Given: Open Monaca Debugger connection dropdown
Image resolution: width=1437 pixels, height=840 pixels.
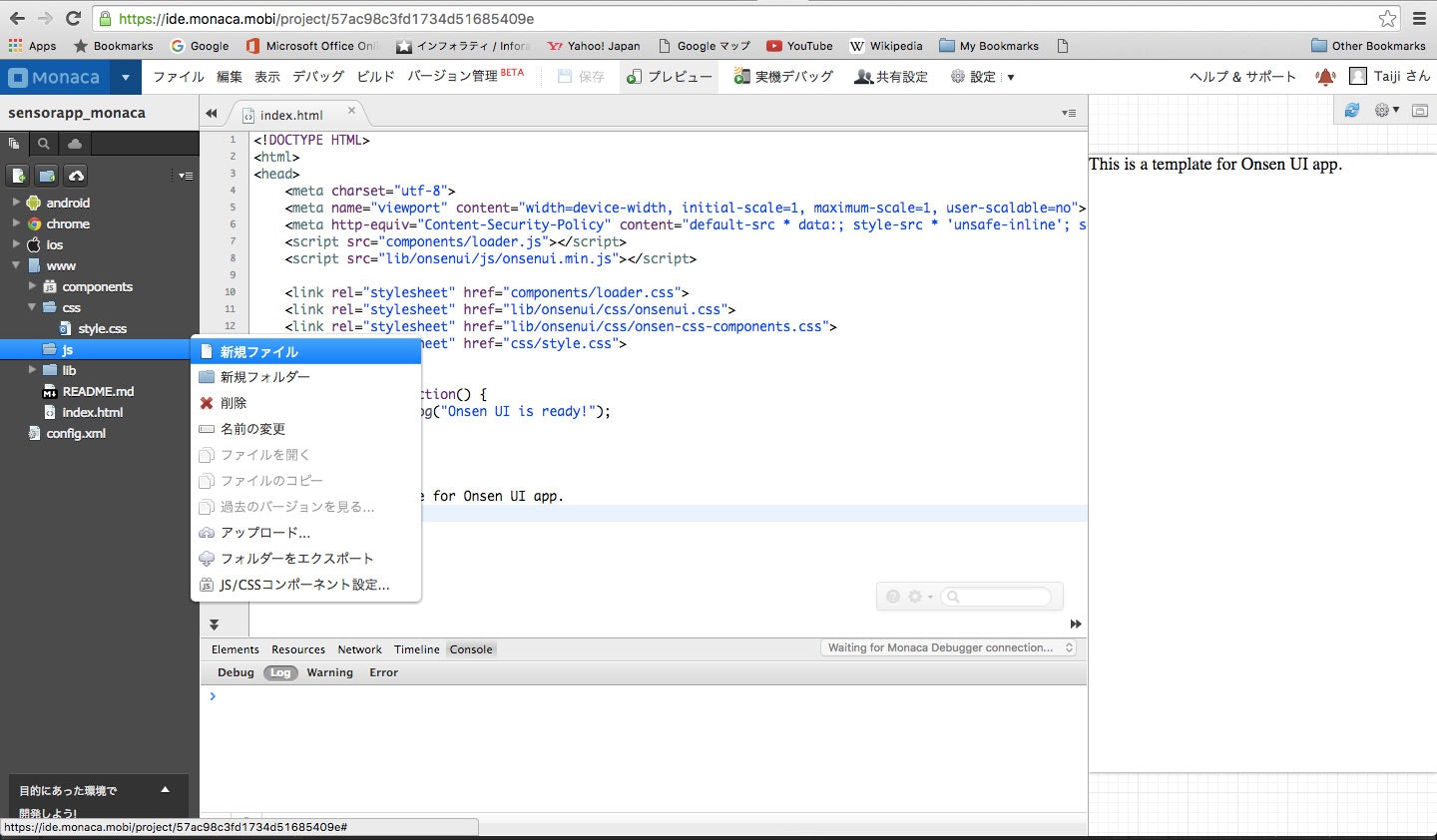Looking at the screenshot, I should 949,648.
